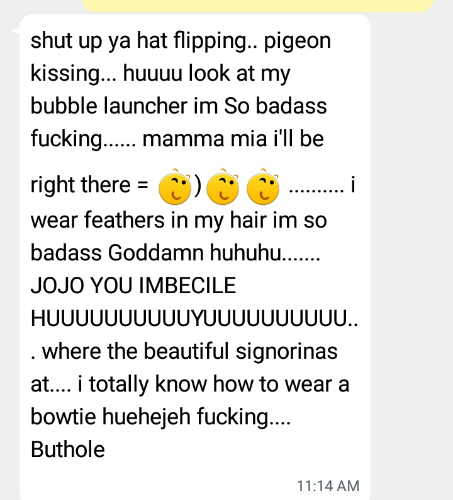Click the word "bowtie" in the message
Screen dimensions: 453x500
(x=63, y=417)
